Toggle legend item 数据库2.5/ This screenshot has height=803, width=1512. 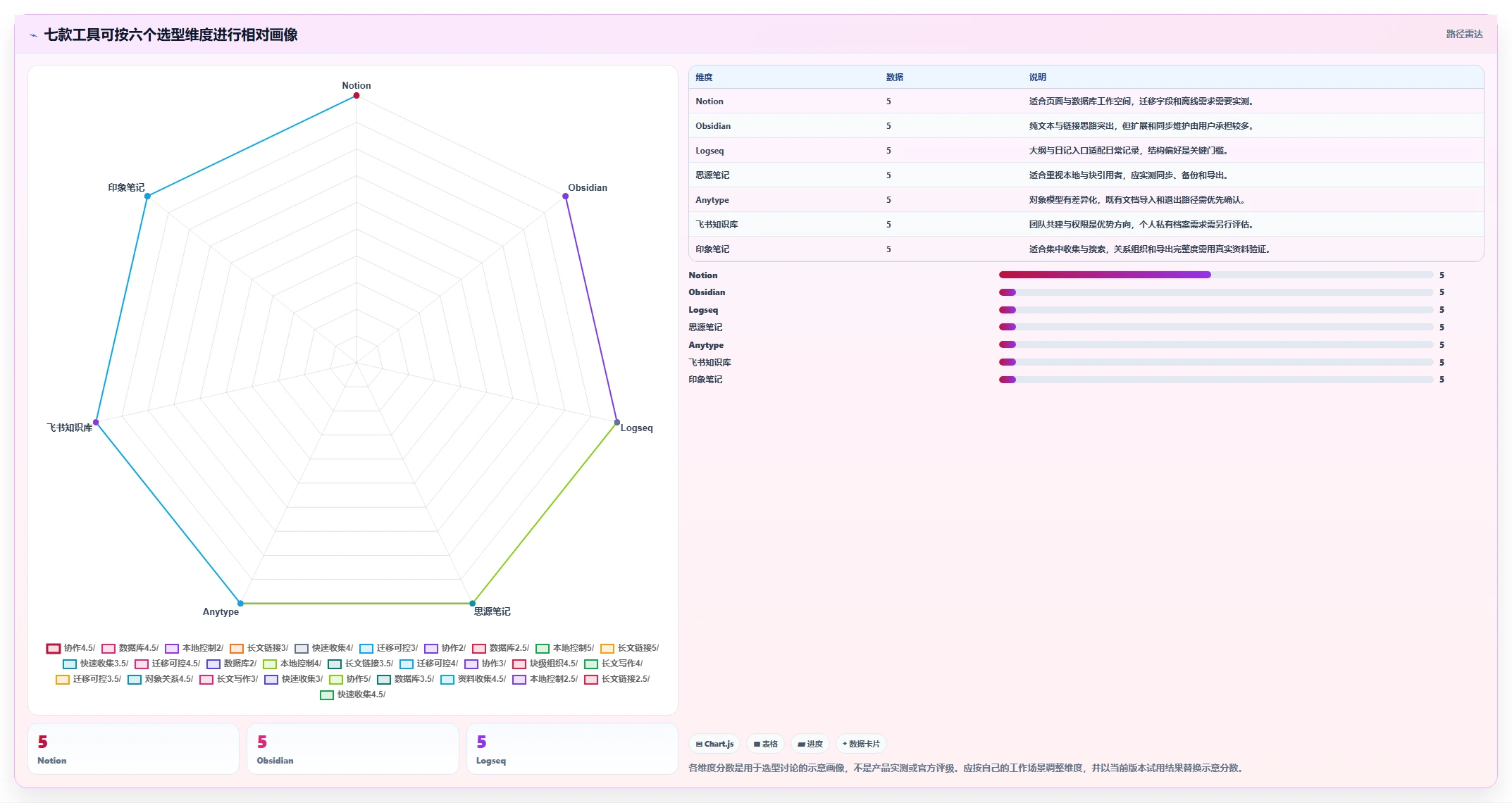pos(500,648)
